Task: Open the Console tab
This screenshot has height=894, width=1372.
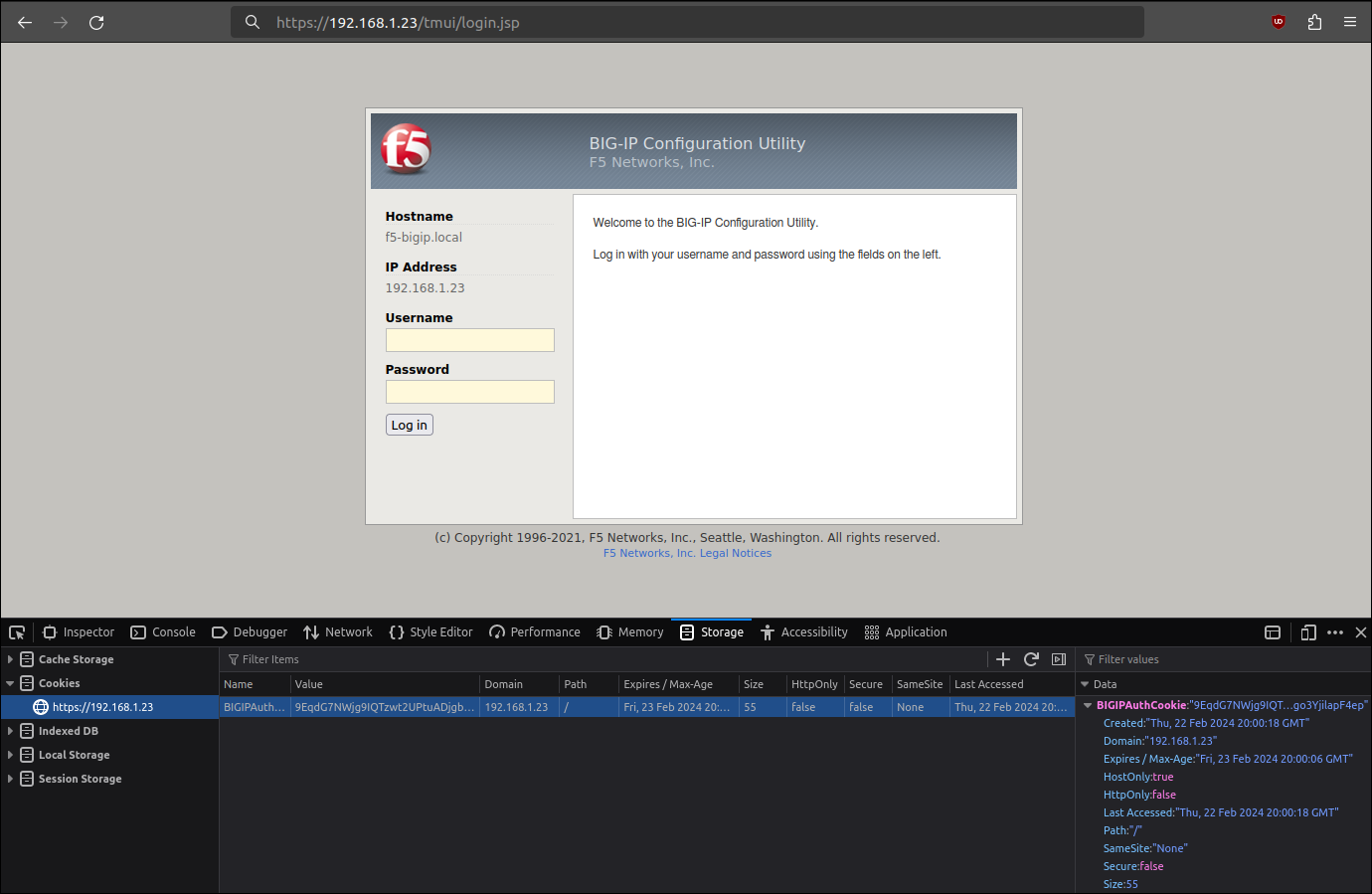Action: click(x=163, y=632)
